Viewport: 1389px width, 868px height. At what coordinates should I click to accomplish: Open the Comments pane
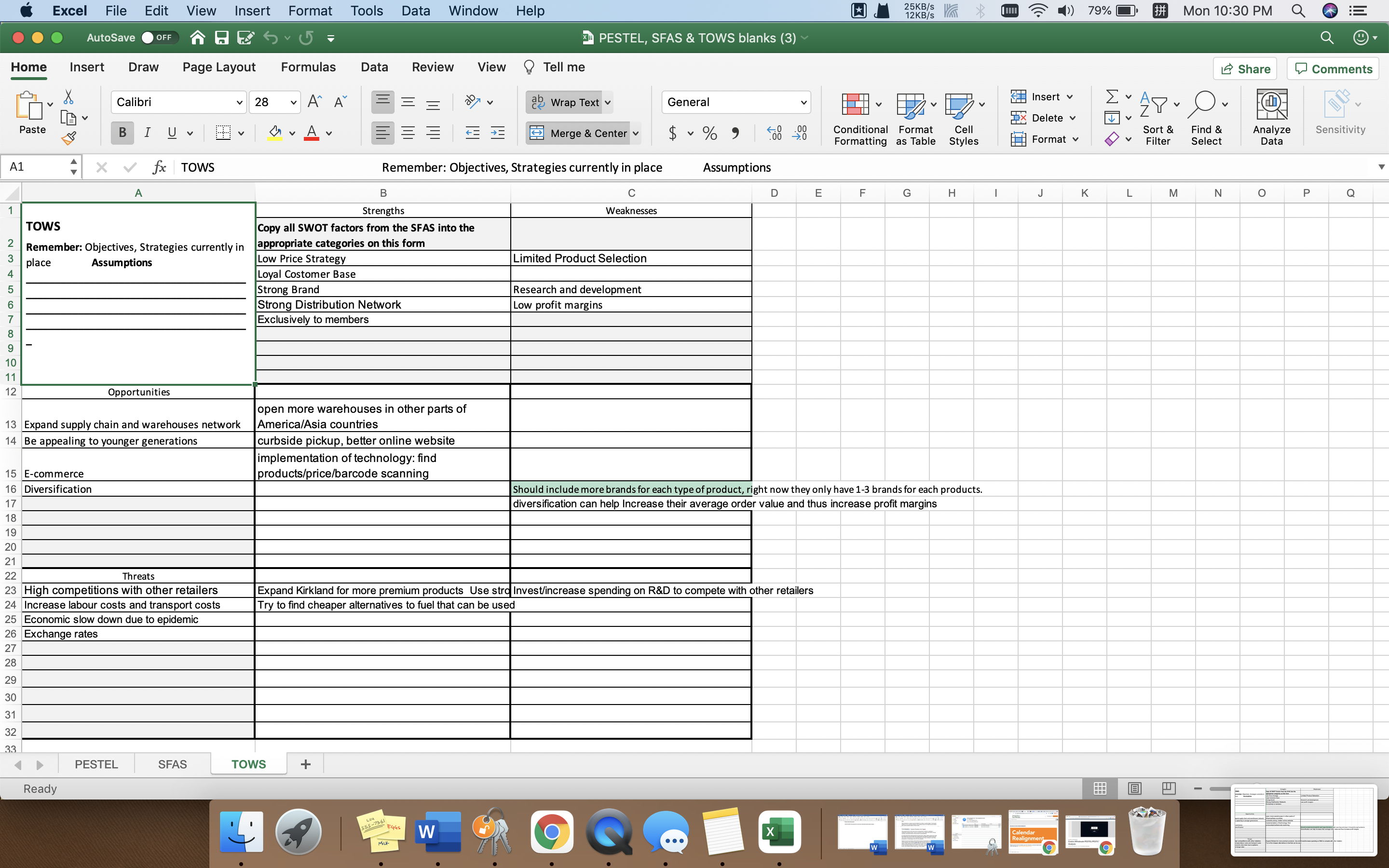pyautogui.click(x=1333, y=69)
